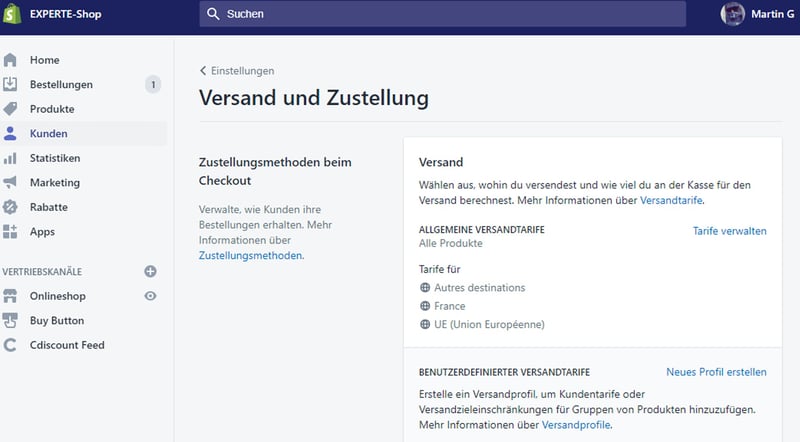The image size is (800, 442).
Task: Click the Shopify bag logo
Action: click(x=14, y=14)
